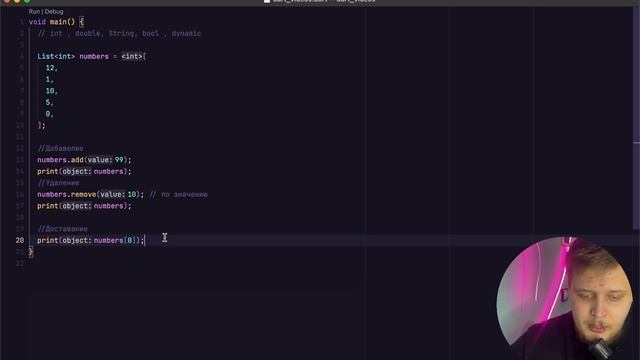Place cursor on numbers.add line value 99
This screenshot has width=640, height=360.
coord(119,160)
